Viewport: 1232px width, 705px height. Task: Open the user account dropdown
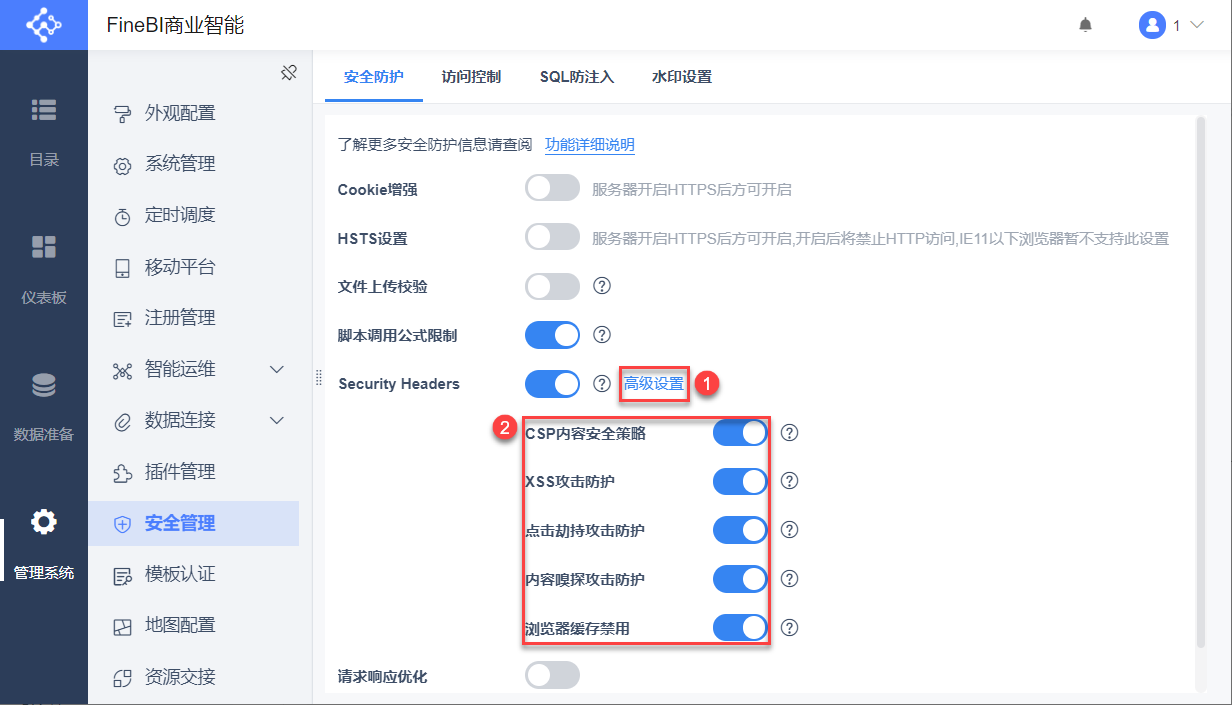pyautogui.click(x=1171, y=25)
